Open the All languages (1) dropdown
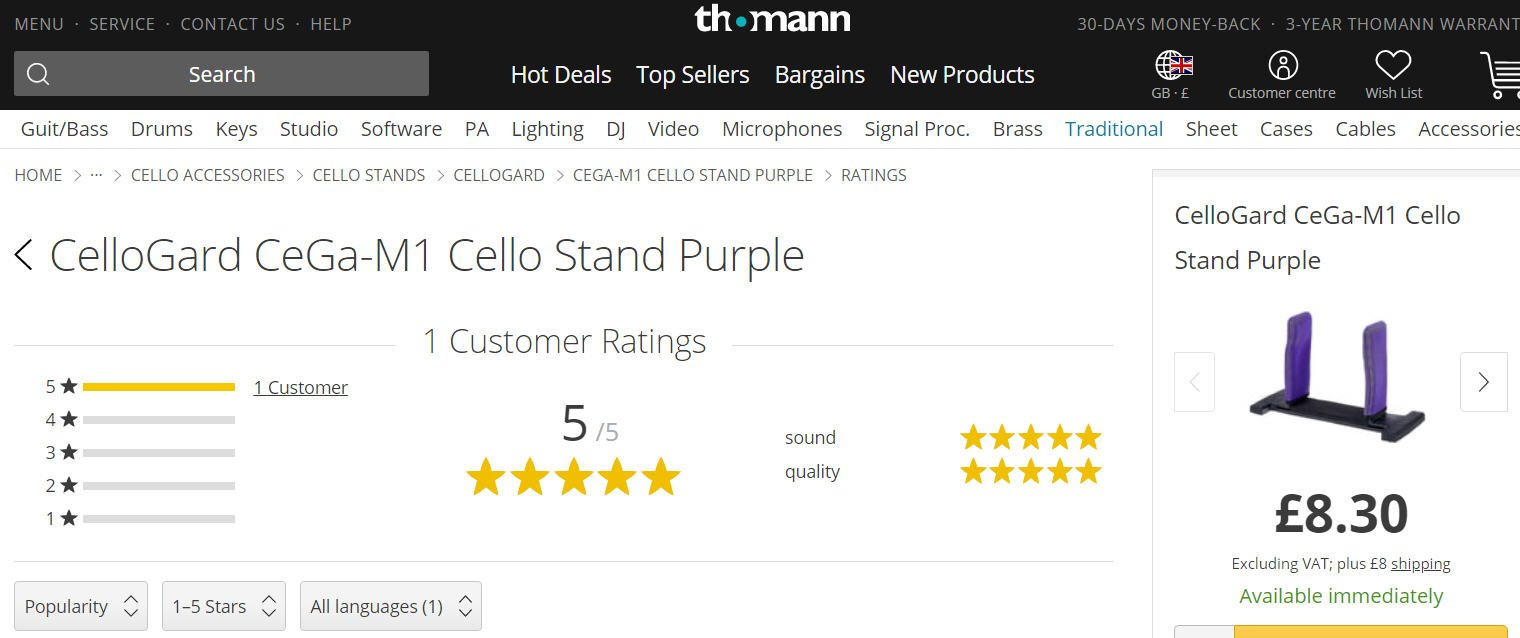The width and height of the screenshot is (1520, 638). click(x=391, y=606)
